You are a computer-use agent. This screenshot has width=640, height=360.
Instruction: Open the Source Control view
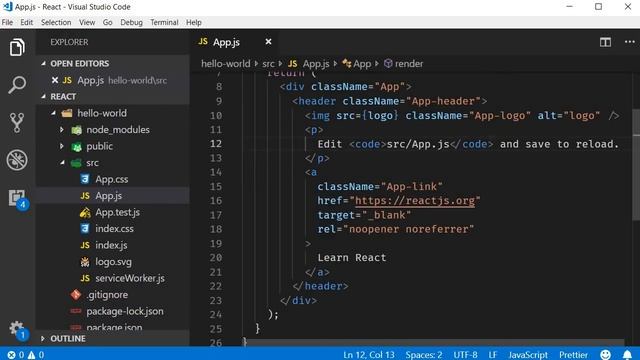(x=17, y=122)
